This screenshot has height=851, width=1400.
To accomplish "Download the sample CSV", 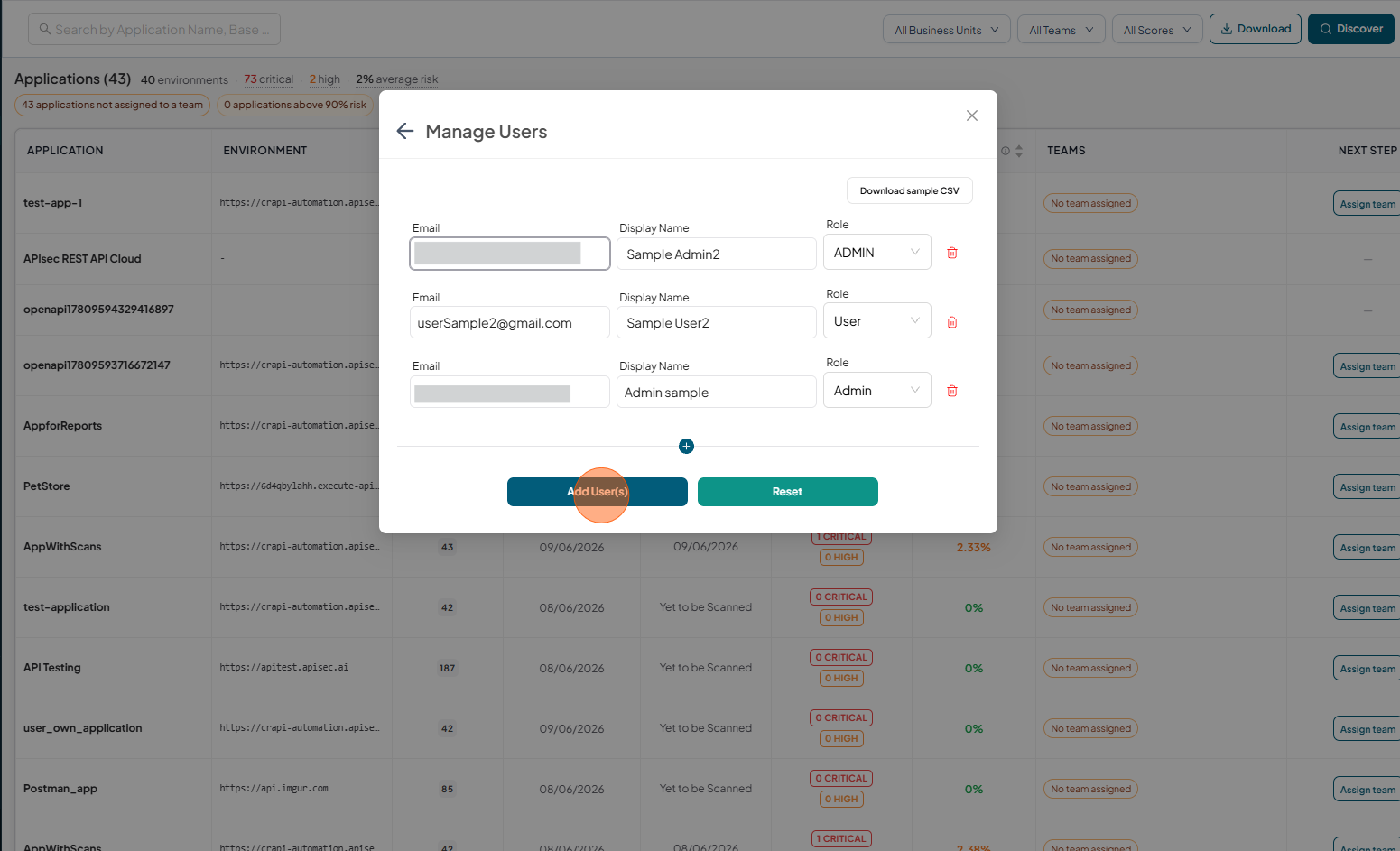I will 910,190.
